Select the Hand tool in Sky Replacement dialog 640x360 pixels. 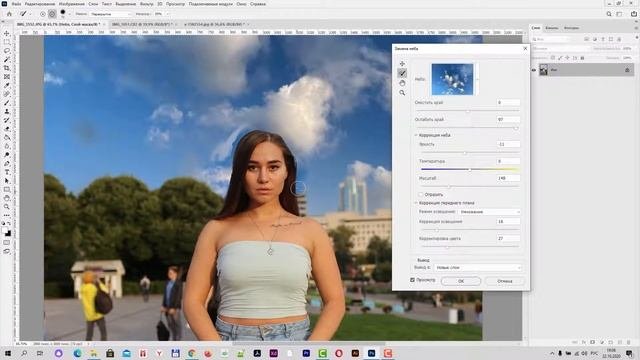[402, 83]
